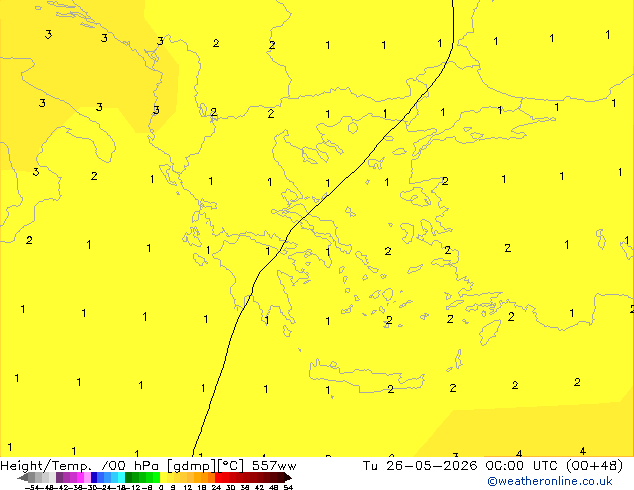Click the island of Crete on the map

click(x=366, y=375)
